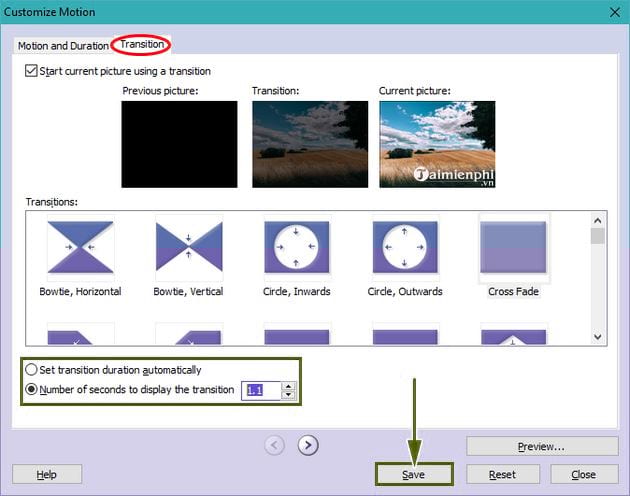Open the Preview... button
This screenshot has width=630, height=496.
(542, 447)
